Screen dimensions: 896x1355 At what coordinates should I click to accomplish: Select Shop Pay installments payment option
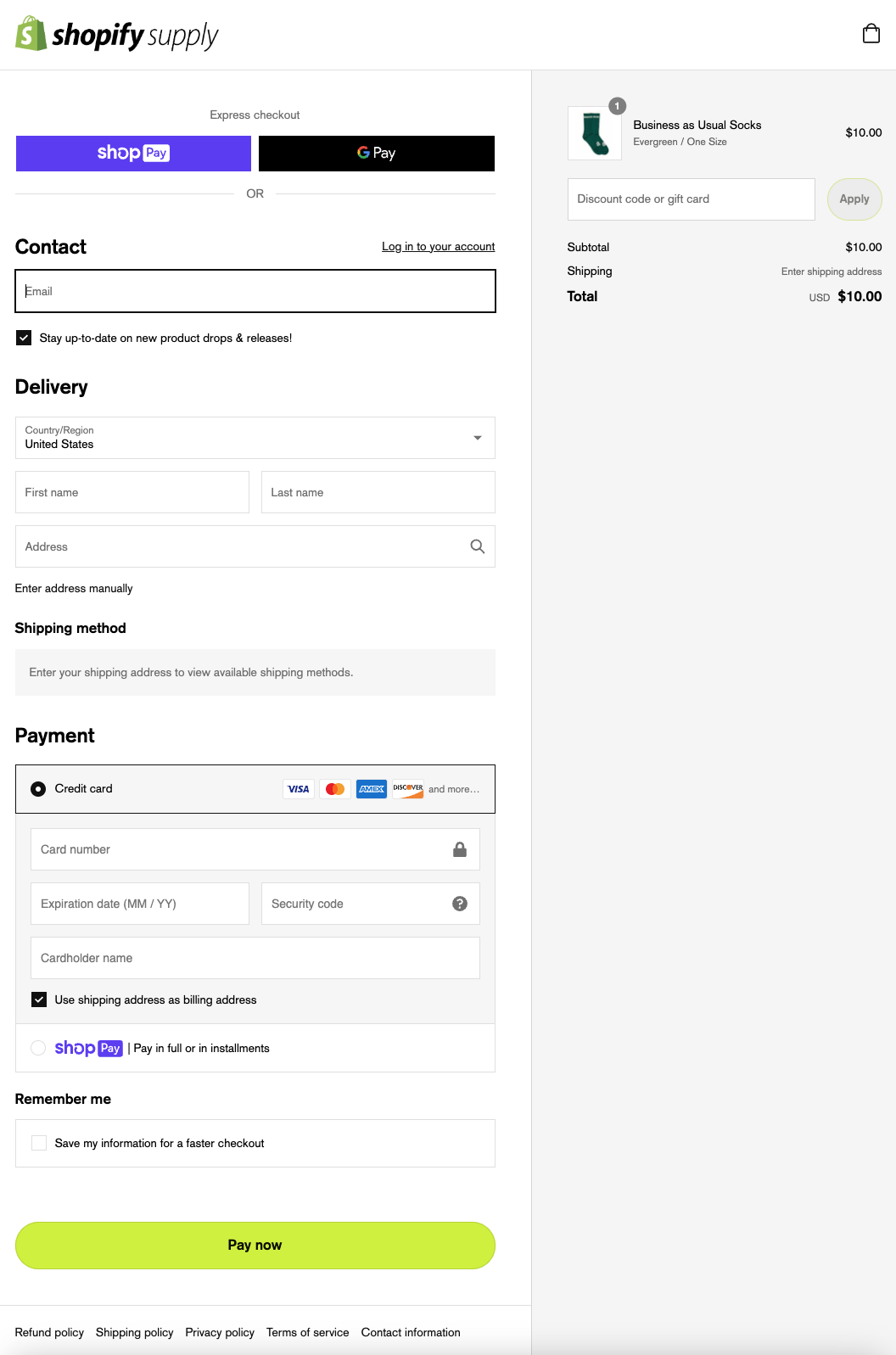point(38,1048)
